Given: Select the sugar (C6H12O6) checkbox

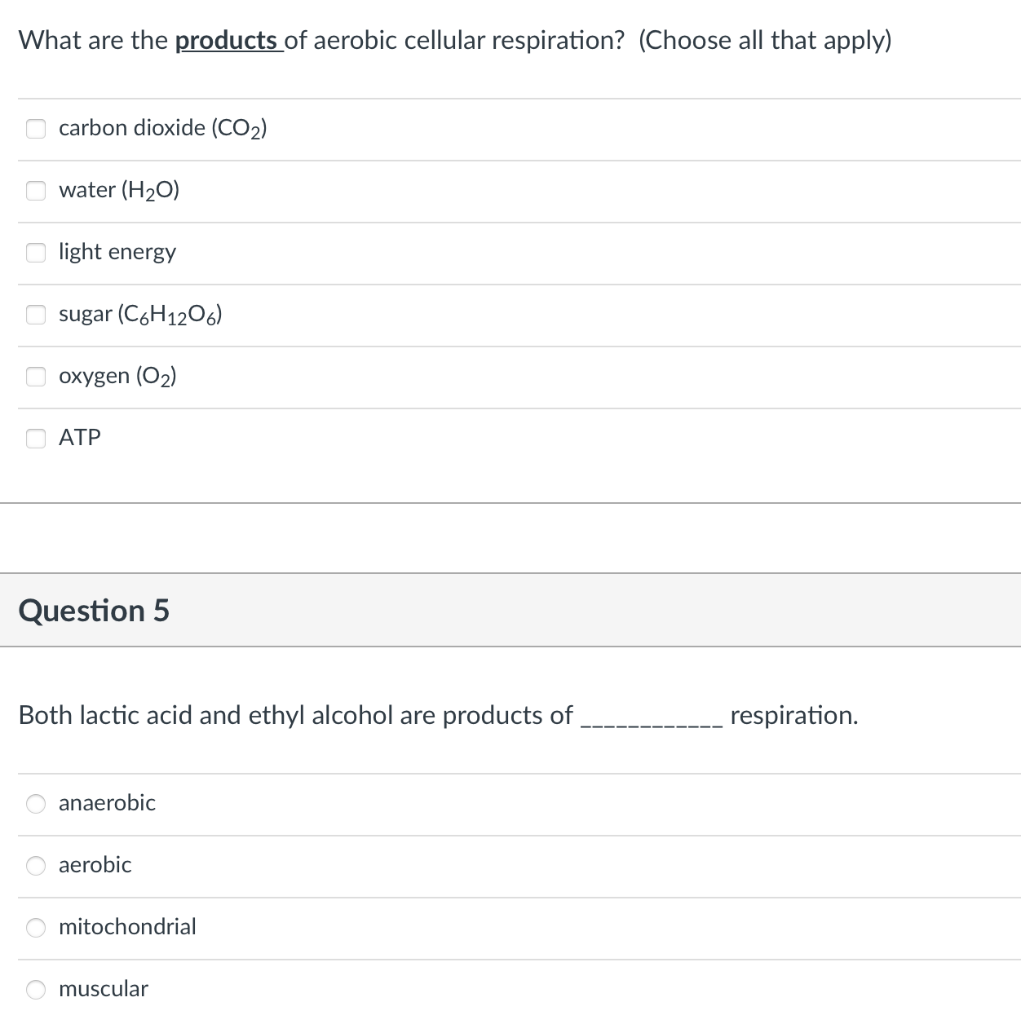Looking at the screenshot, I should tap(36, 315).
